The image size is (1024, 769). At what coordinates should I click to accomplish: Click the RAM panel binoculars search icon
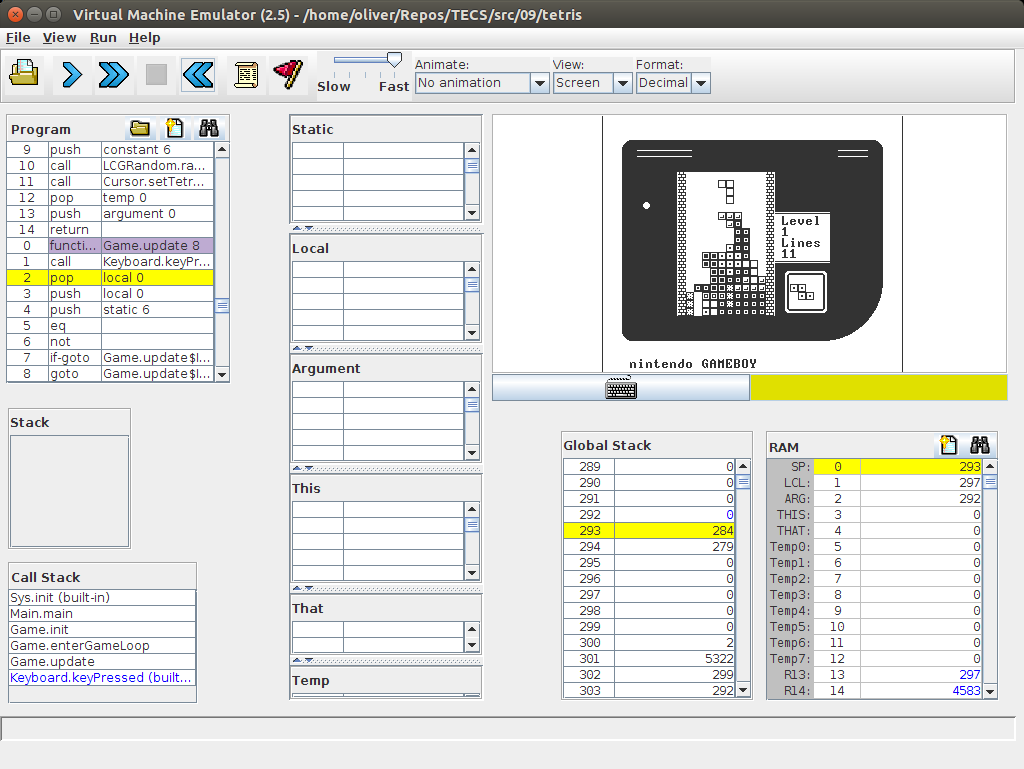pos(980,445)
